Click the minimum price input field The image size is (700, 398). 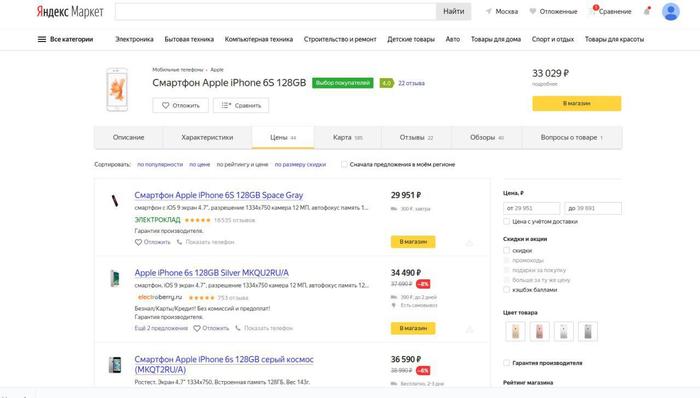pos(531,208)
